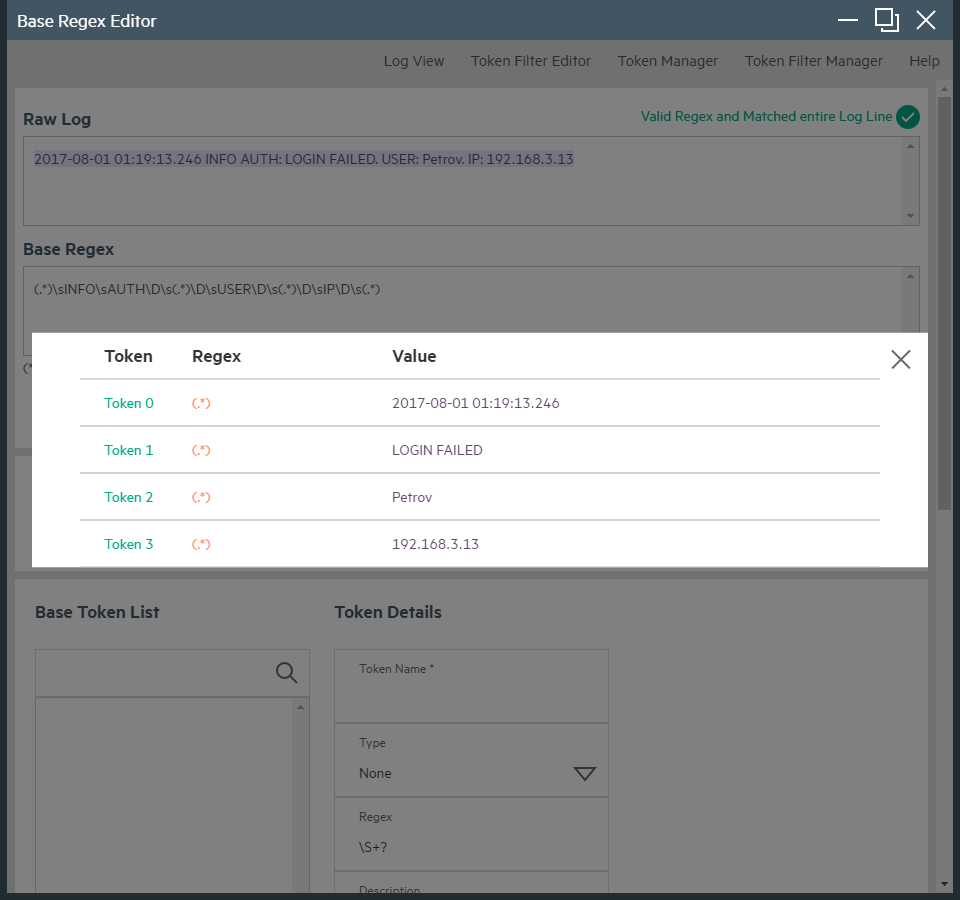Expand the Type dropdown arrow
The image size is (960, 900).
[x=584, y=774]
